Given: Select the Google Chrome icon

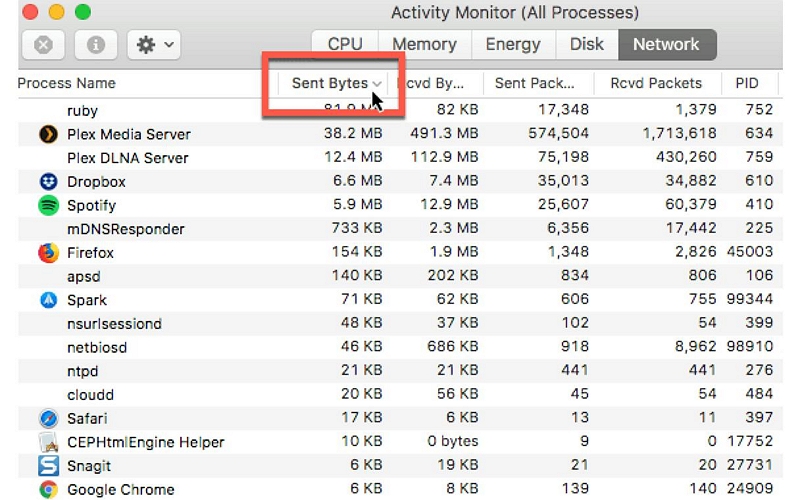Looking at the screenshot, I should [x=48, y=490].
